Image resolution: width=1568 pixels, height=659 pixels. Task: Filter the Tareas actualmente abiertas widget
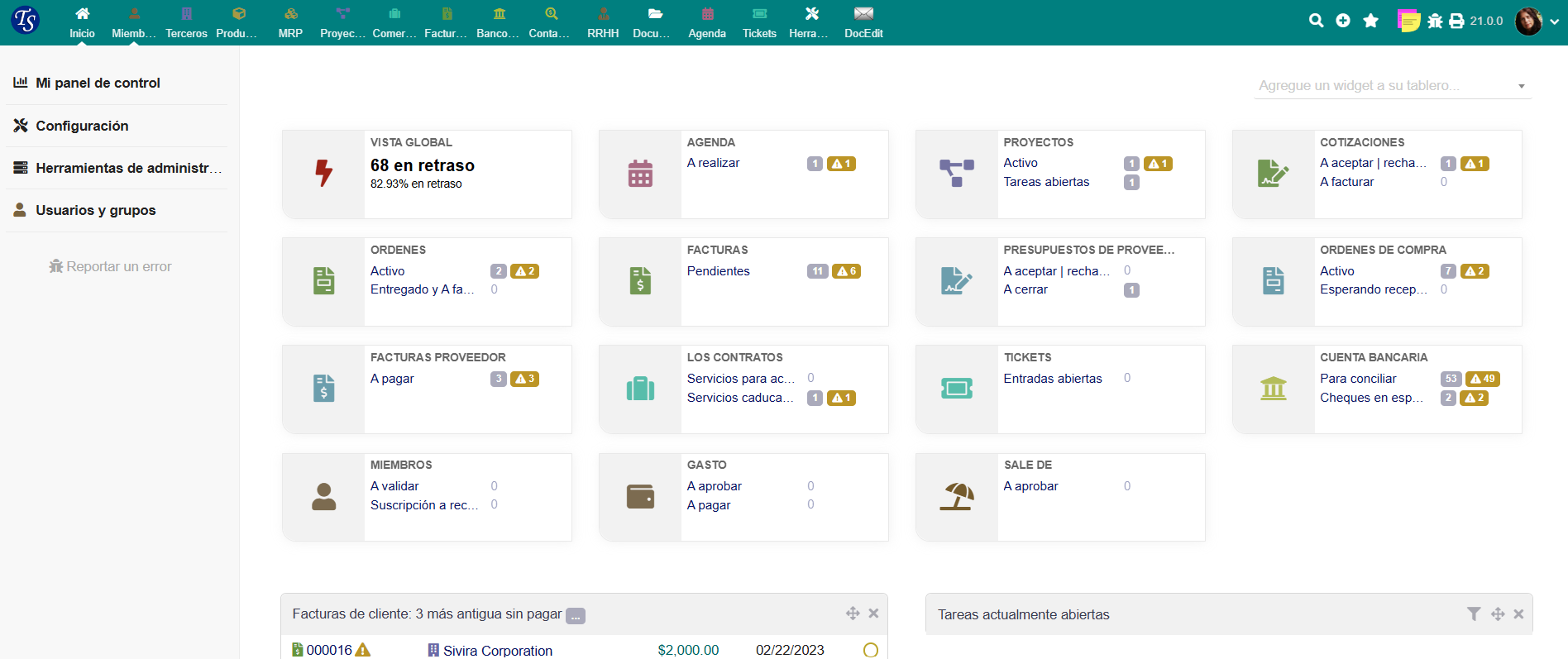click(1473, 614)
